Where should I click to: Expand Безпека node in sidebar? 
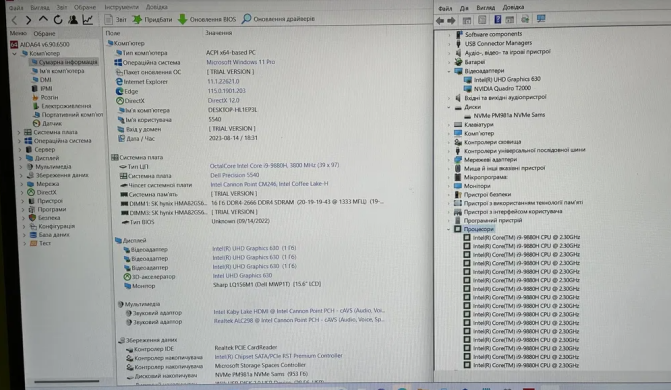coord(24,218)
